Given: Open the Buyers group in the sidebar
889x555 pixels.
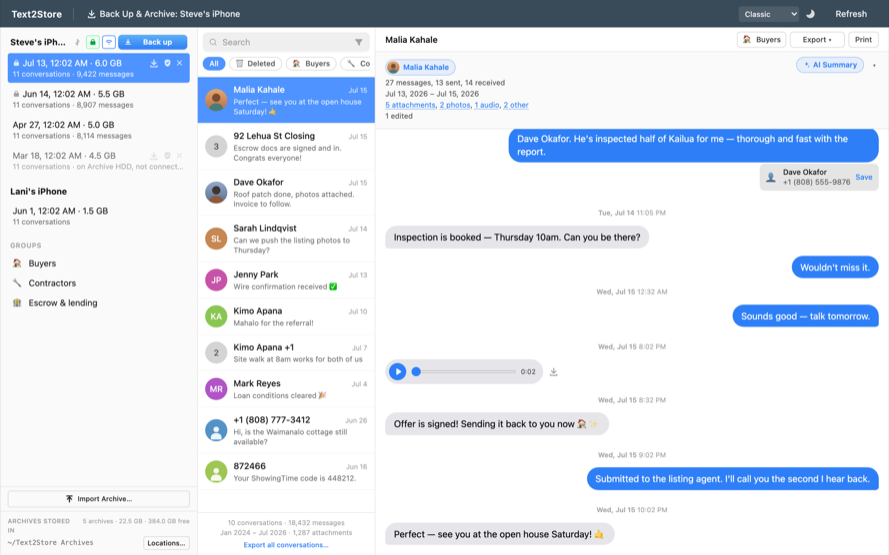Looking at the screenshot, I should pyautogui.click(x=99, y=264).
